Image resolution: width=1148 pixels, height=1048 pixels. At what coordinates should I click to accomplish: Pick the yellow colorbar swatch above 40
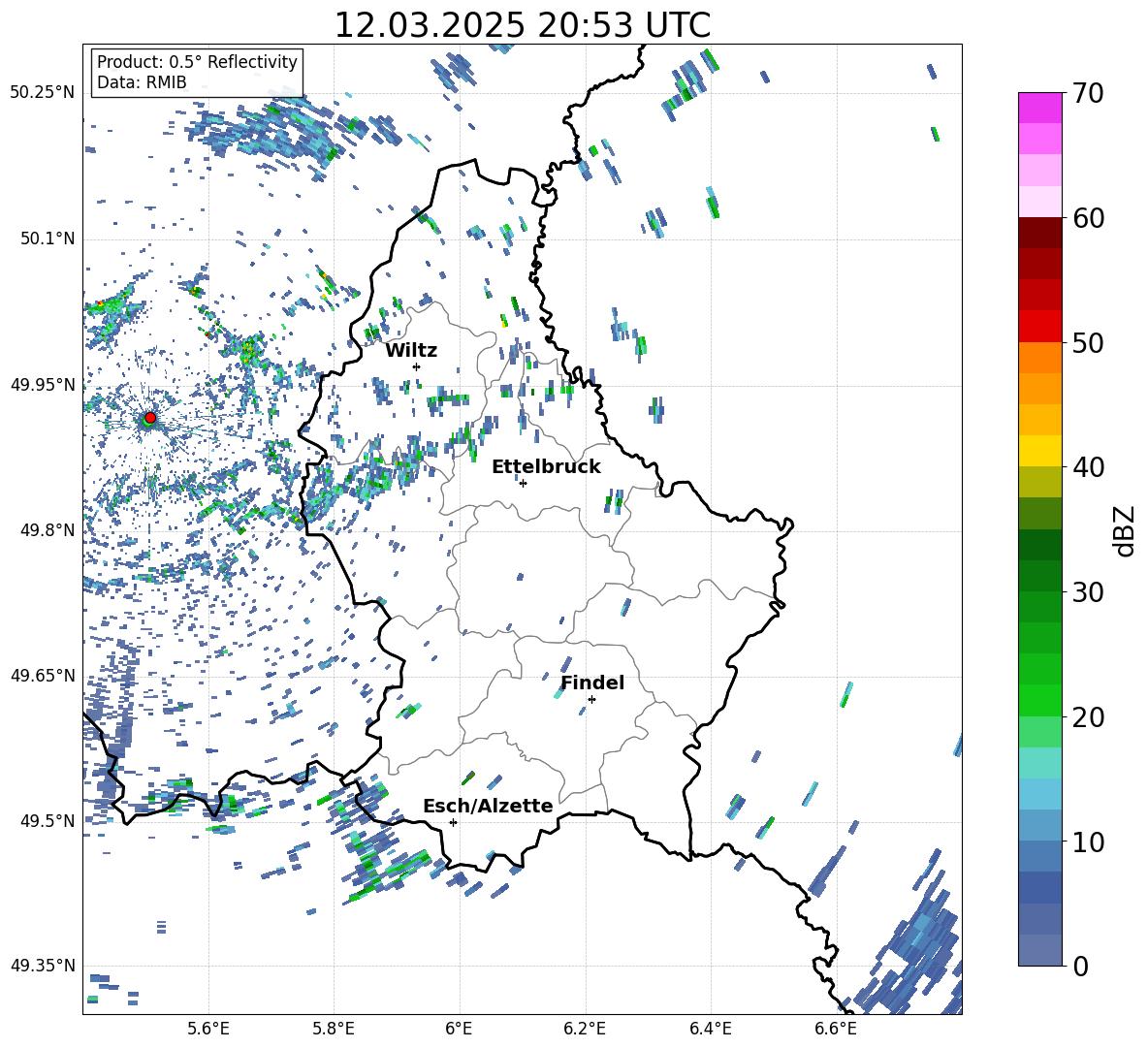(1039, 451)
